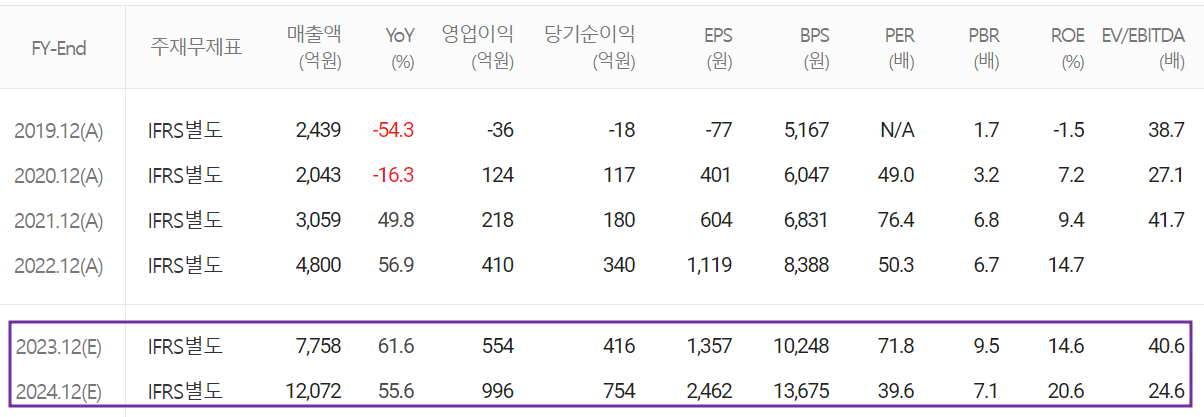Click 2019 EV/EBITDA value 38.7
Image resolution: width=1204 pixels, height=417 pixels.
(x=1167, y=130)
